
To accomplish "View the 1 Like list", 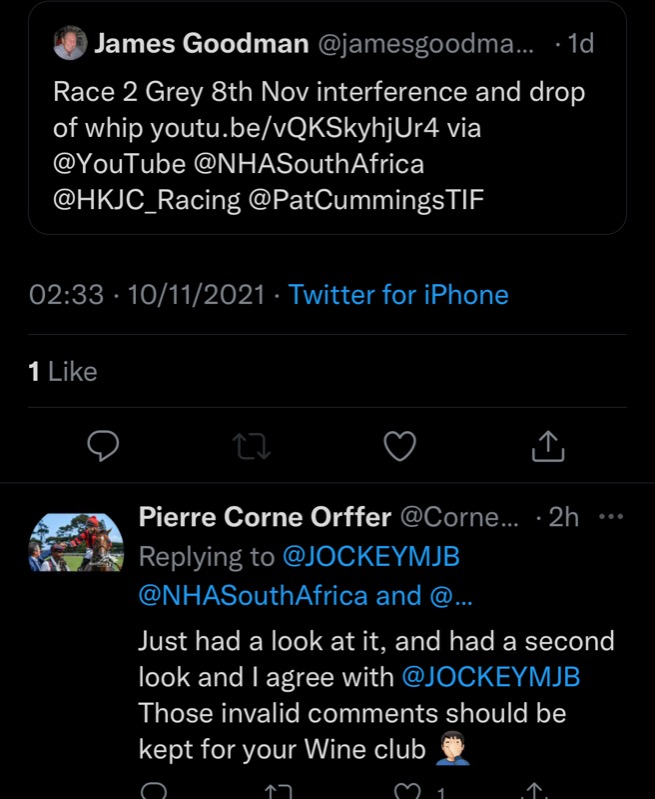I will click(63, 372).
